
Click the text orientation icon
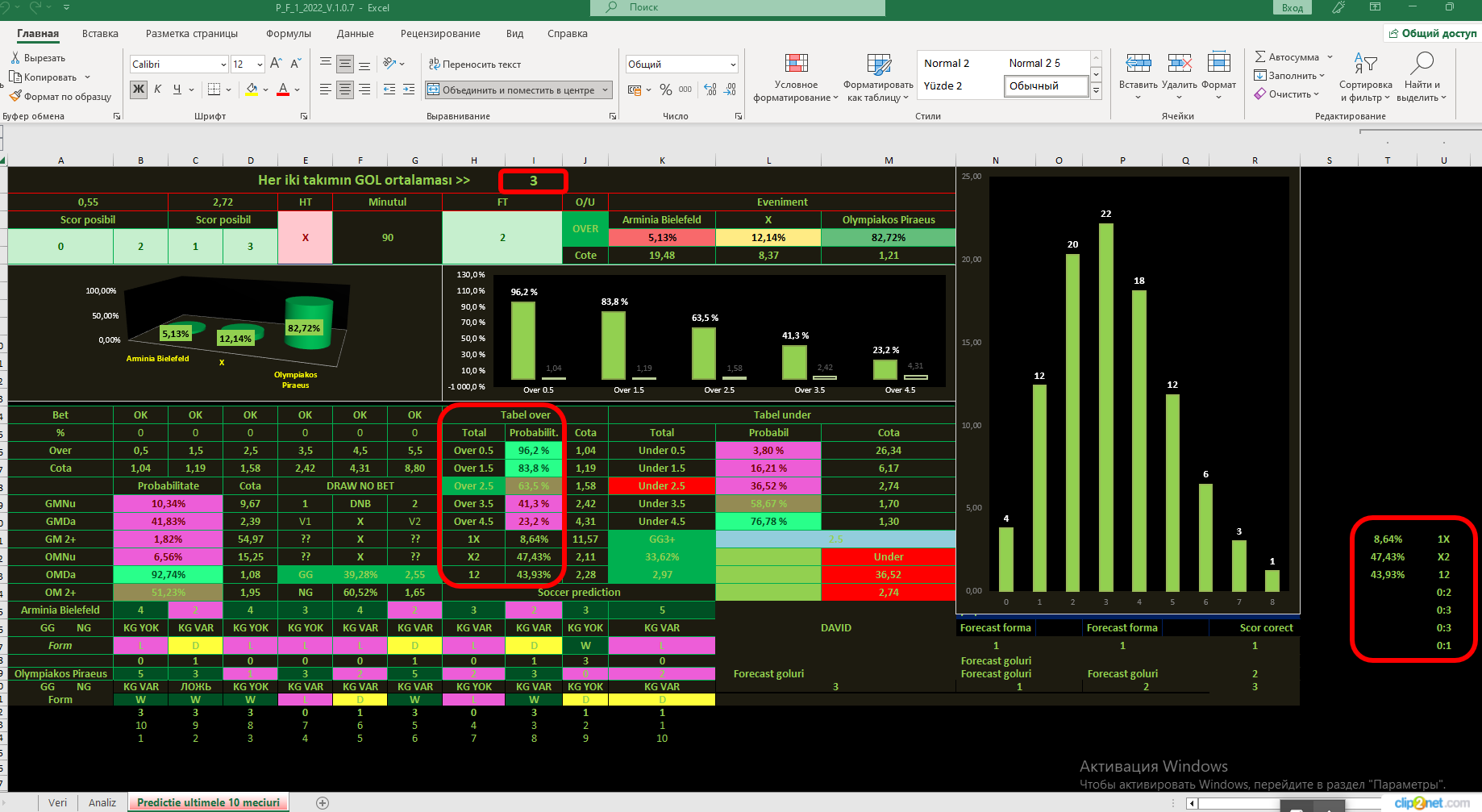[389, 64]
